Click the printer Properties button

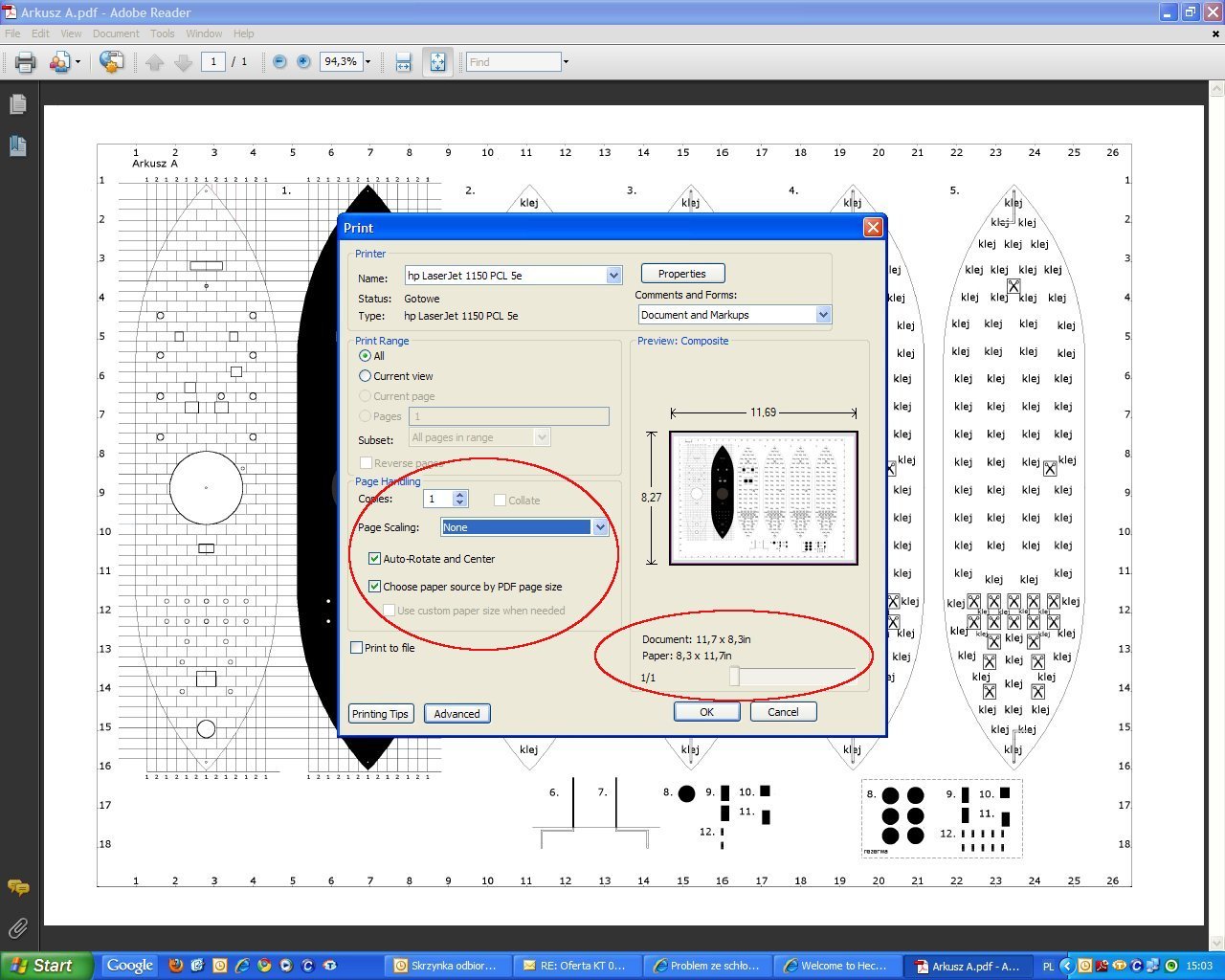click(681, 274)
